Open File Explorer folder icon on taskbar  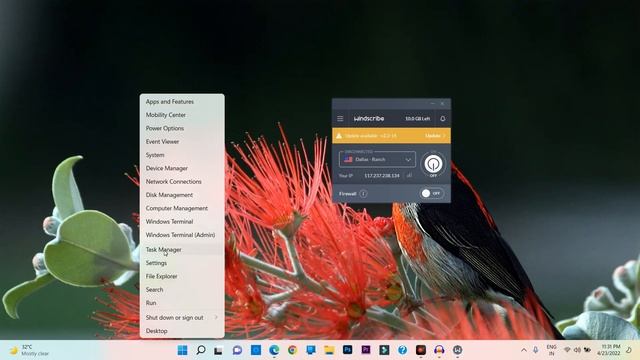coord(329,350)
